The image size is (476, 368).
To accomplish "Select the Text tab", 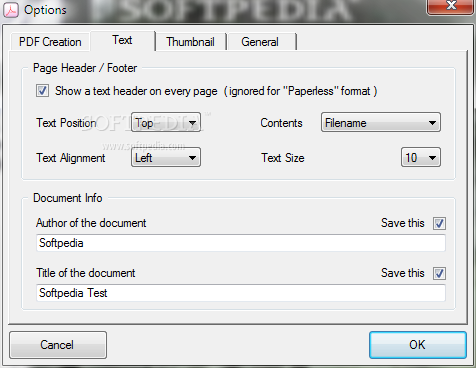I will (122, 40).
